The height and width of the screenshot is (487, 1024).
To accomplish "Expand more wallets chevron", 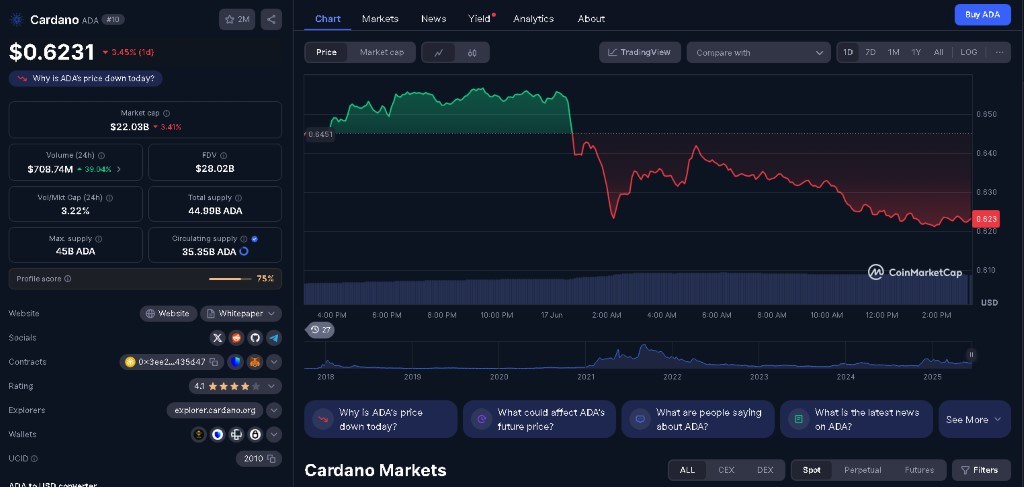I will pyautogui.click(x=274, y=434).
